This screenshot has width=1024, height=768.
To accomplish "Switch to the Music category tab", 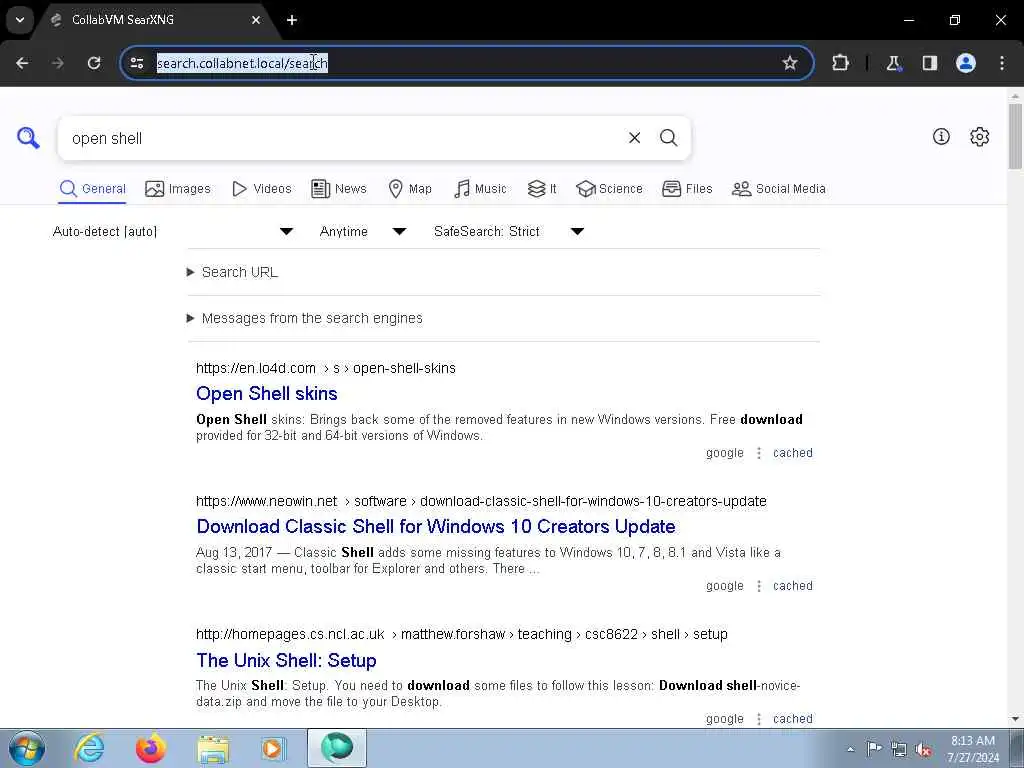I will 480,189.
